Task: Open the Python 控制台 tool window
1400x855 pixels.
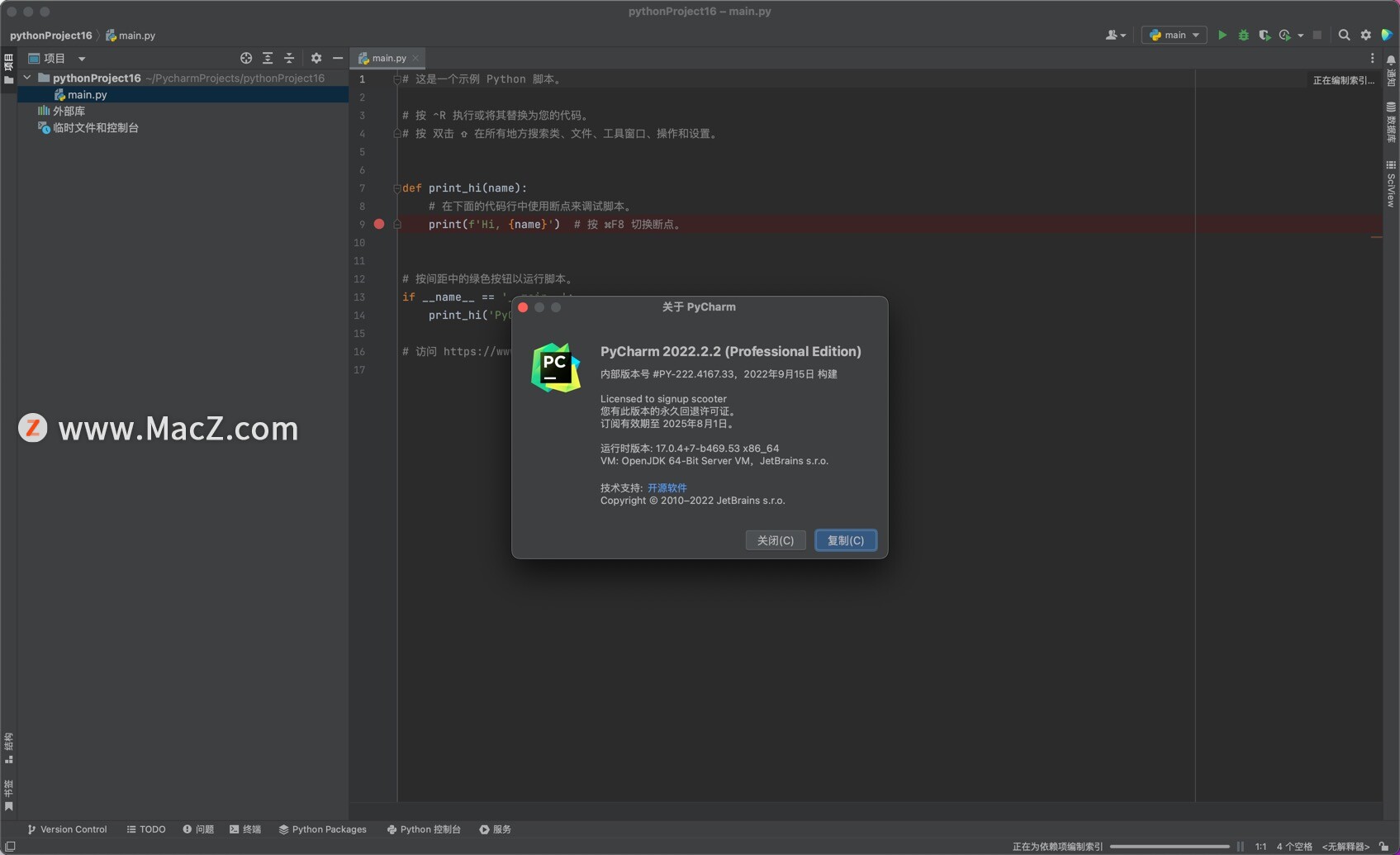Action: tap(424, 829)
